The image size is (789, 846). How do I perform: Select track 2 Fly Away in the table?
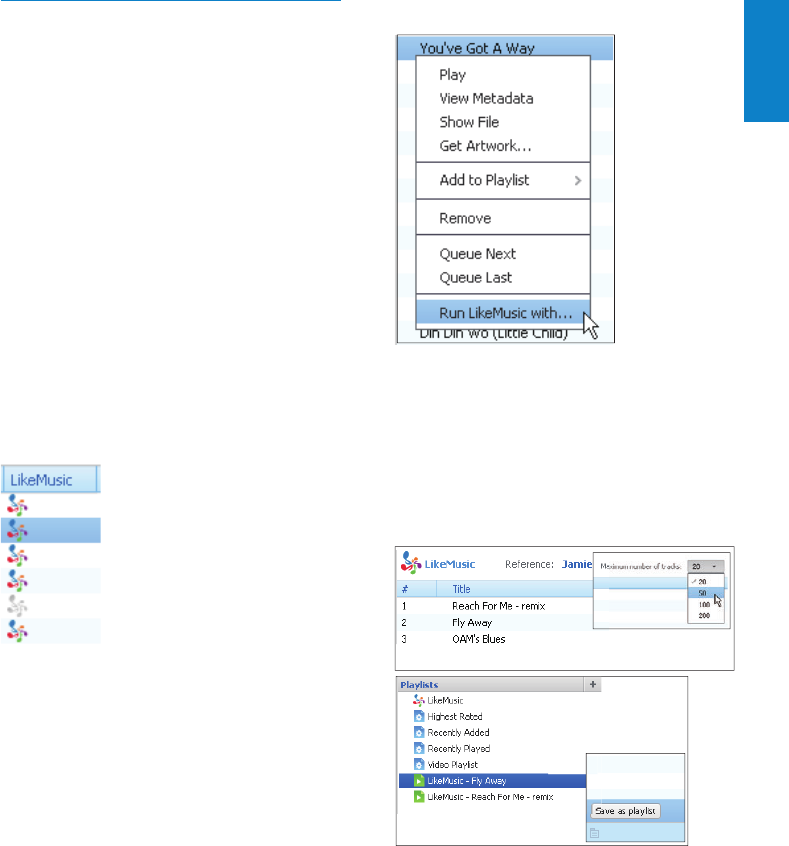coord(495,623)
